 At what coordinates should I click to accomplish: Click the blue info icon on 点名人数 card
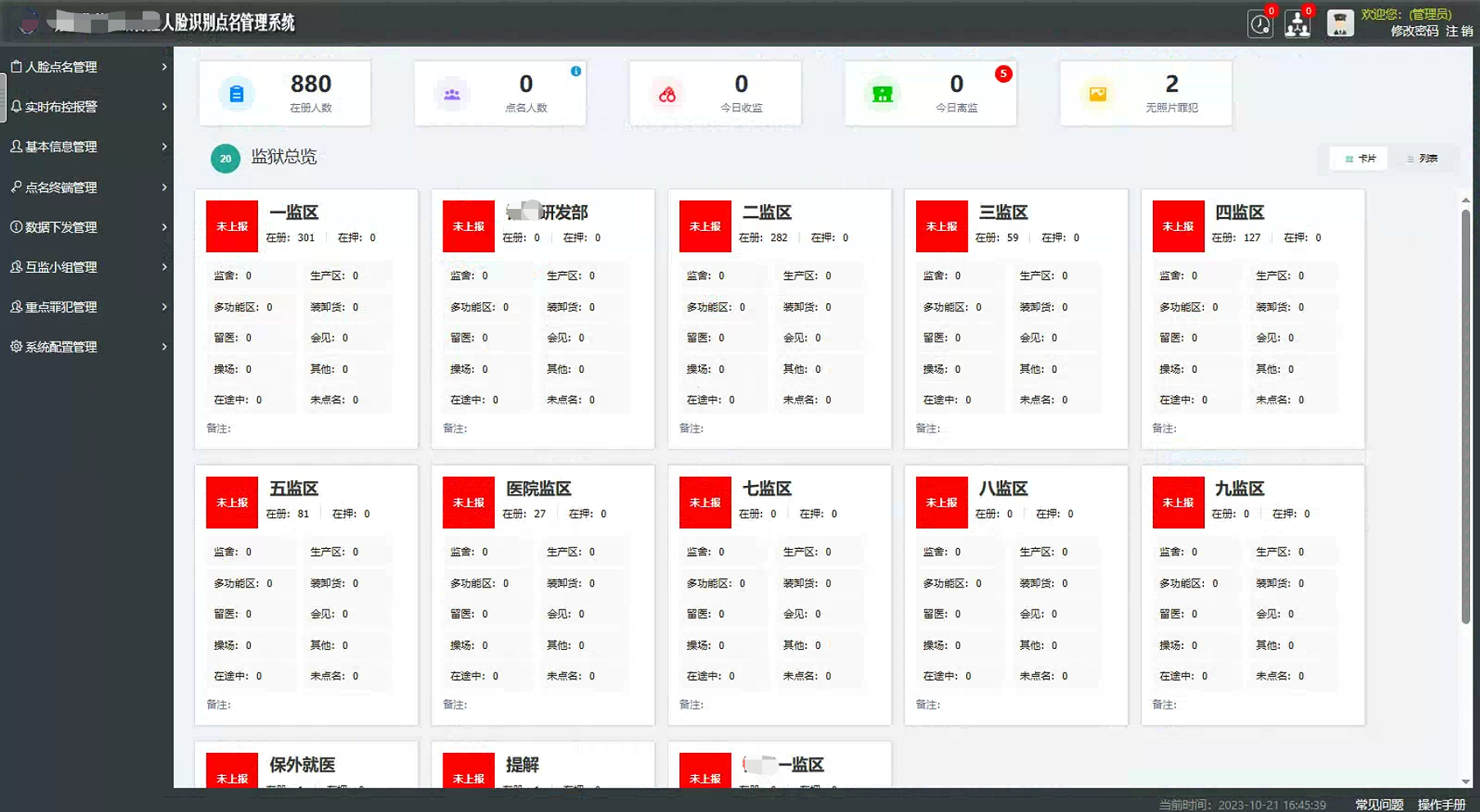click(x=576, y=71)
